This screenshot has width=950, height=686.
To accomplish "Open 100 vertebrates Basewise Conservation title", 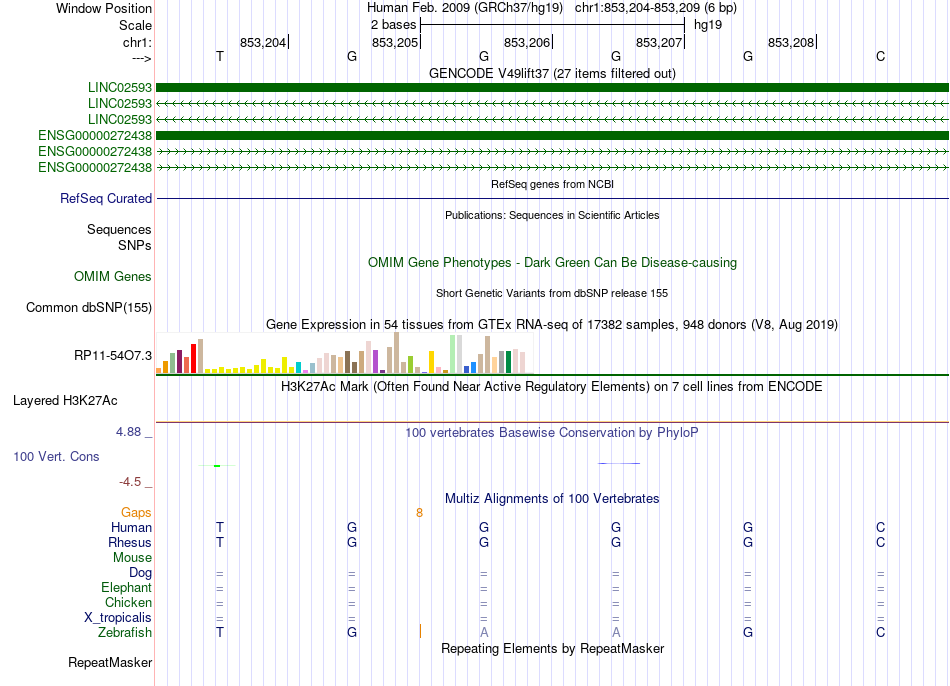I will tap(552, 433).
